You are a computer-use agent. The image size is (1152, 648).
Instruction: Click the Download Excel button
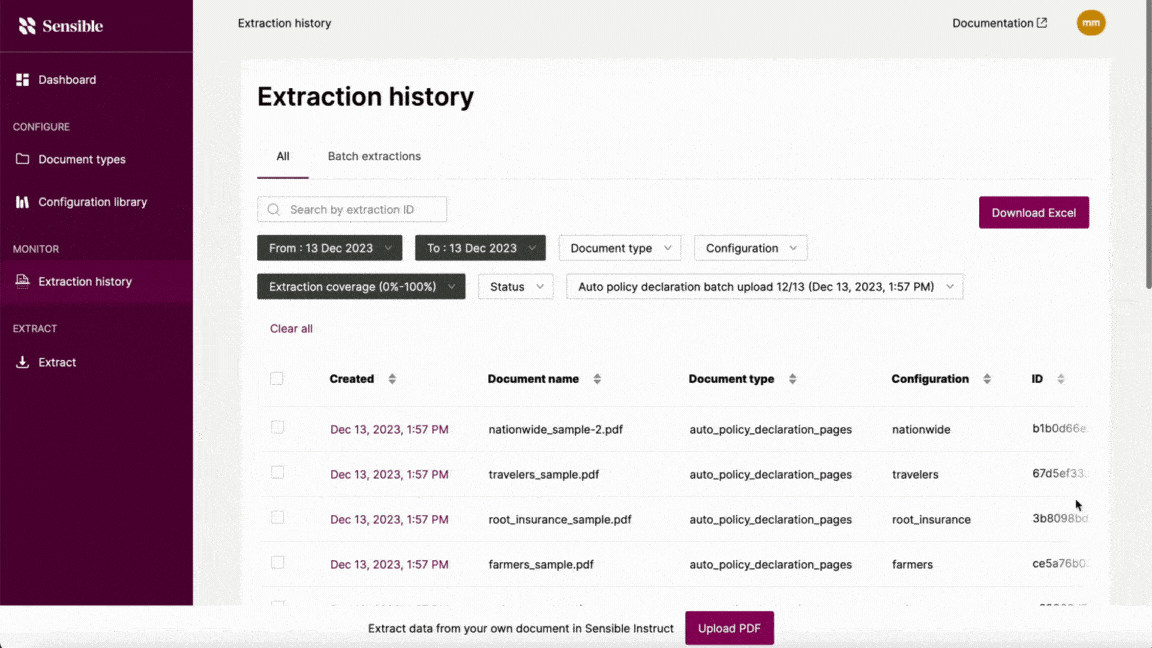point(1034,212)
